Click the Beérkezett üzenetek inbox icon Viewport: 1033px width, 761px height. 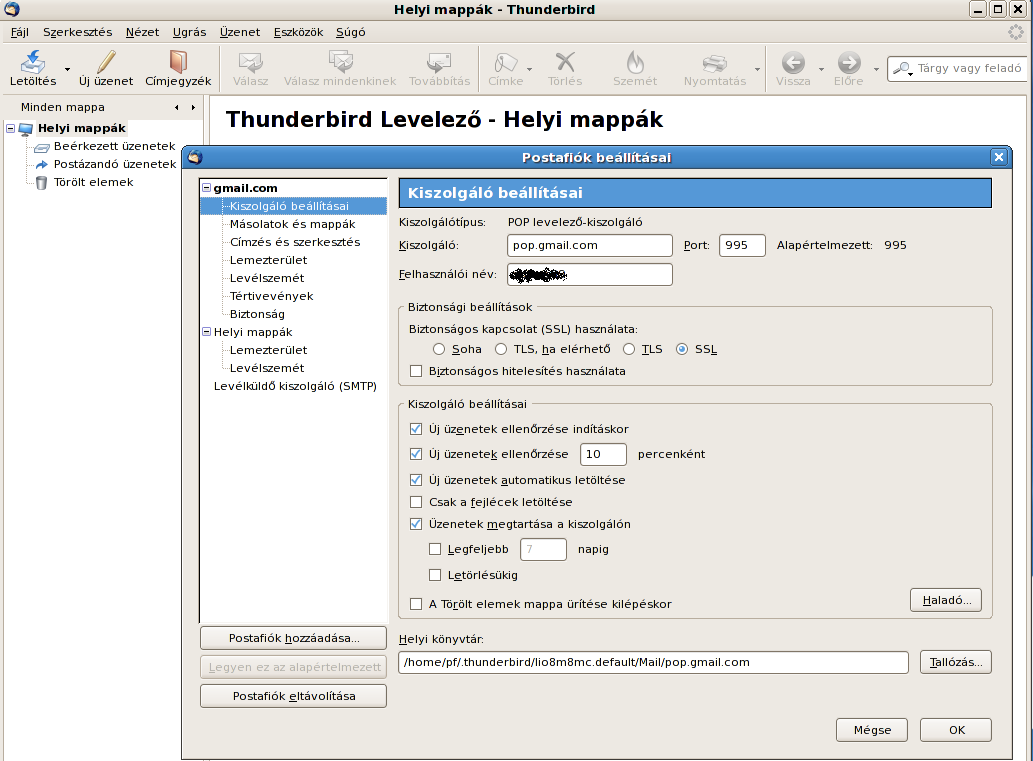pos(41,146)
